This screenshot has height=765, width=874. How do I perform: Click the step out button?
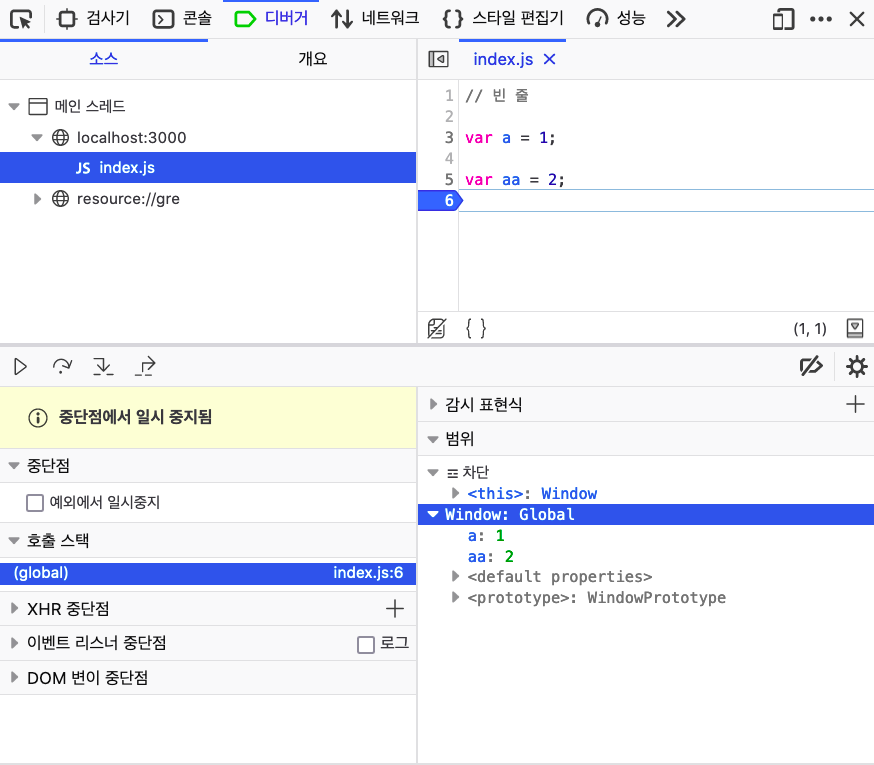pyautogui.click(x=145, y=366)
